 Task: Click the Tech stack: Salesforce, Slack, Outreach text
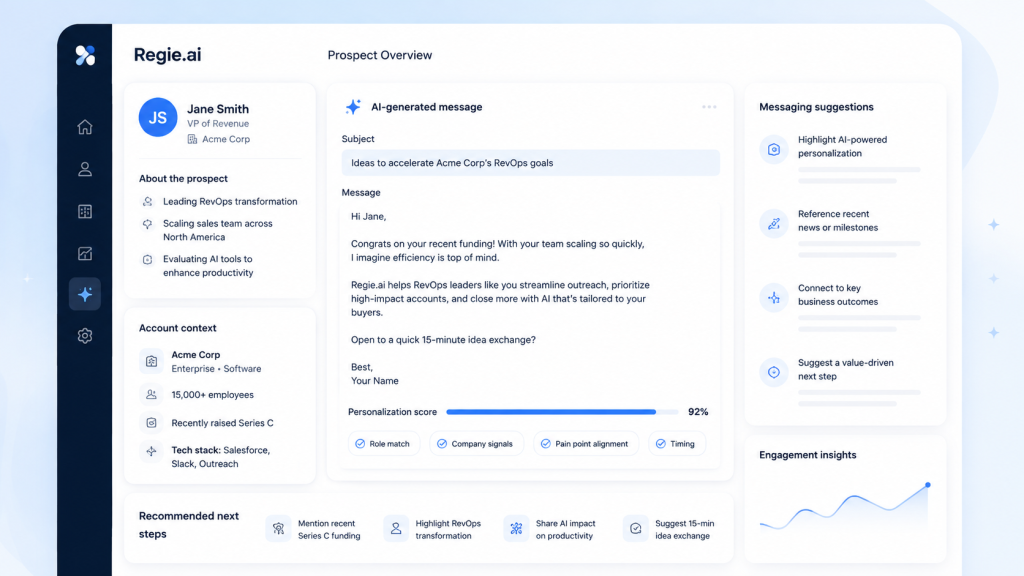click(220, 457)
